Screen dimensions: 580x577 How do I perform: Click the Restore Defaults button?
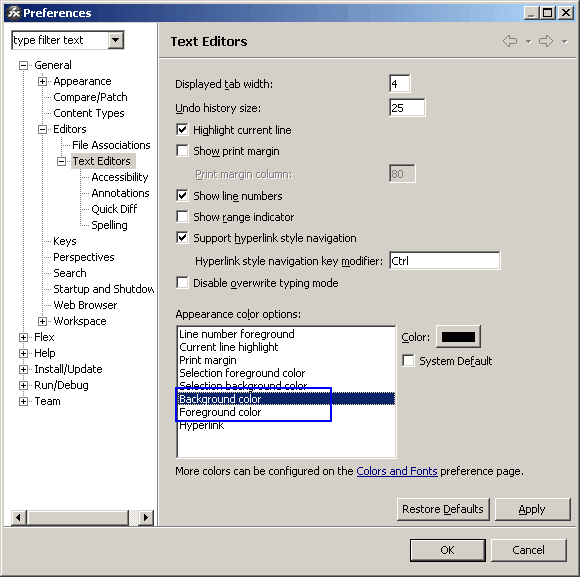(x=443, y=509)
